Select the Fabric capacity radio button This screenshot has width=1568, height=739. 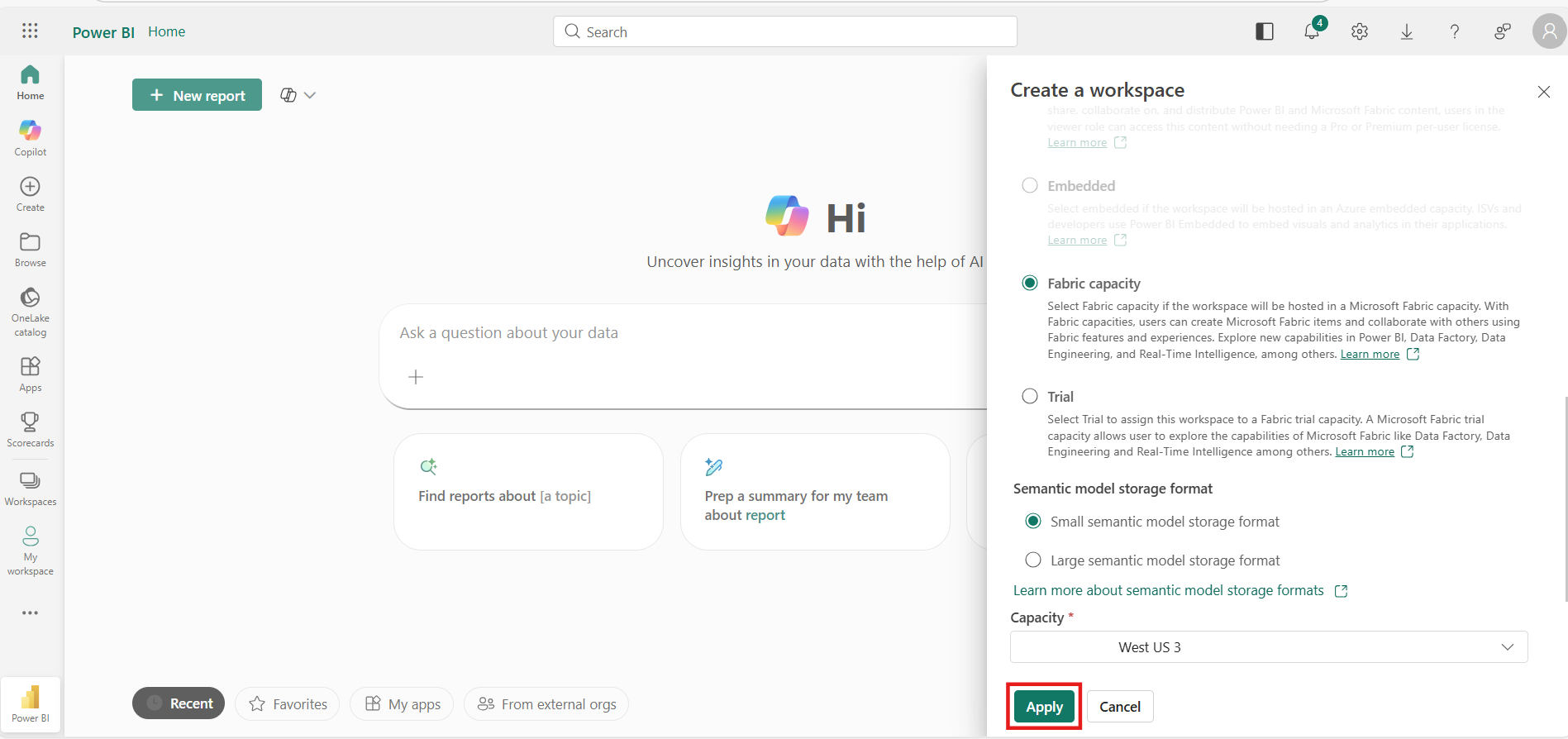pyautogui.click(x=1030, y=283)
